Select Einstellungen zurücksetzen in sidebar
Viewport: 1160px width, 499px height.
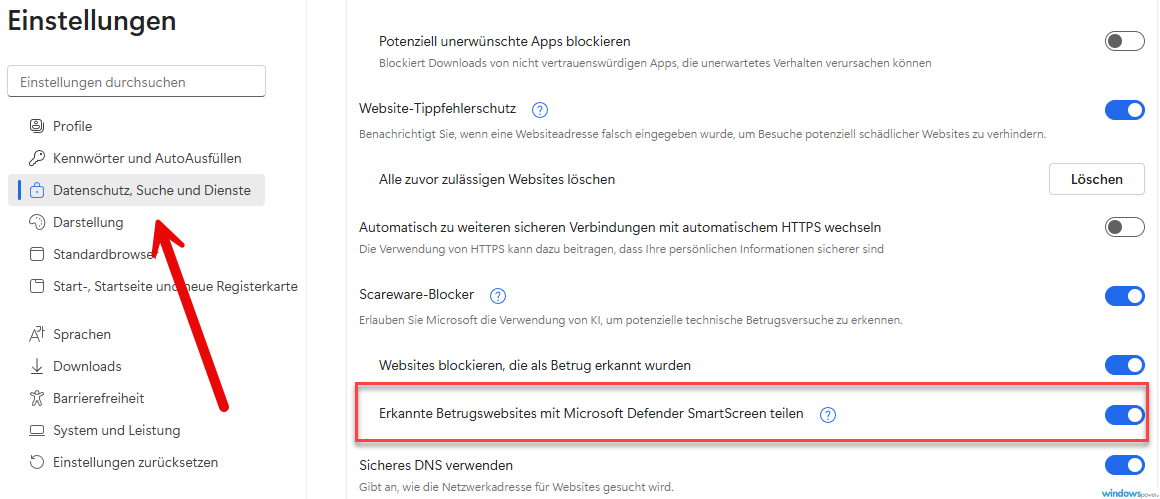pyautogui.click(x=135, y=462)
